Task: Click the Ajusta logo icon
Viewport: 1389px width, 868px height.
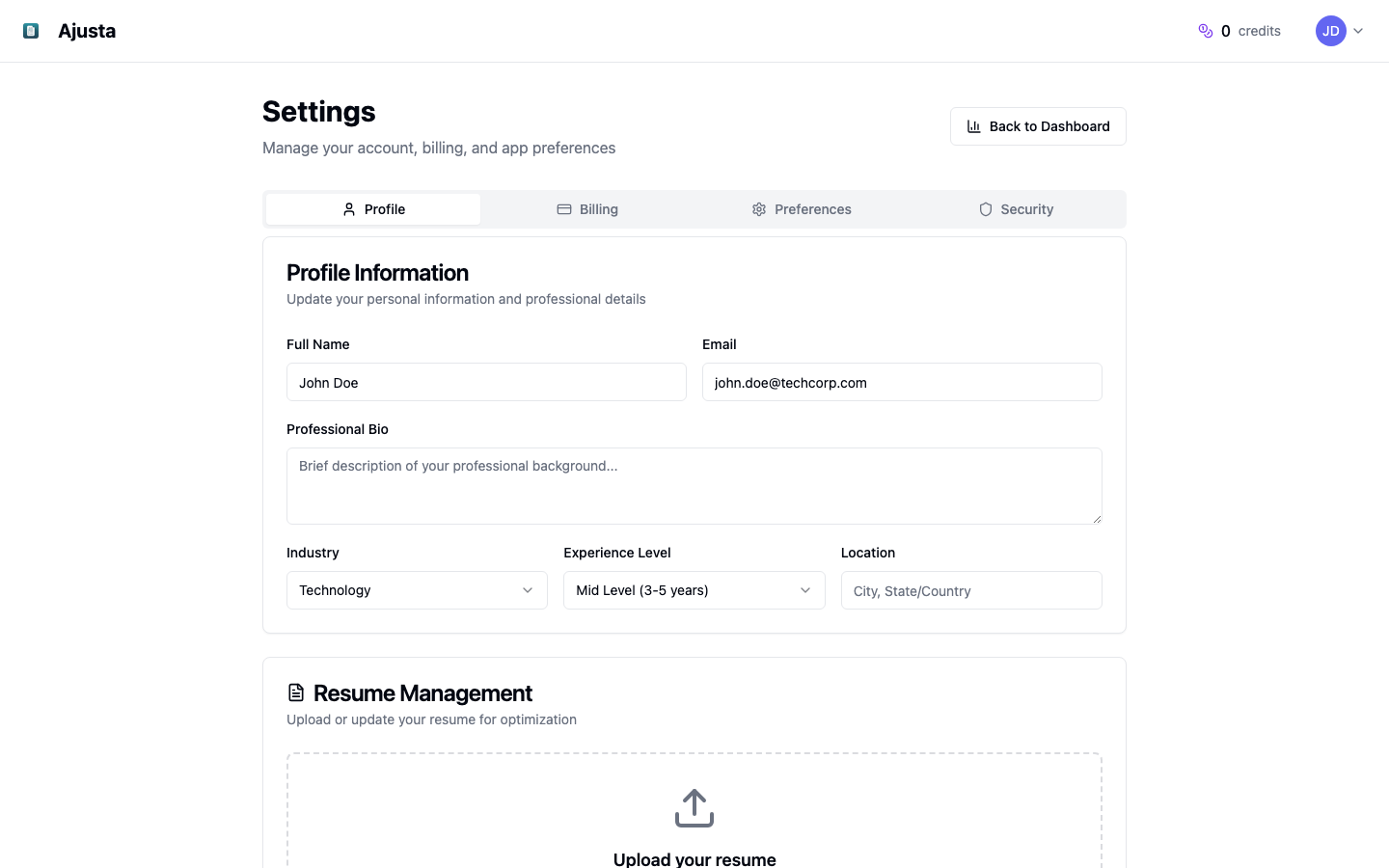Action: click(31, 30)
